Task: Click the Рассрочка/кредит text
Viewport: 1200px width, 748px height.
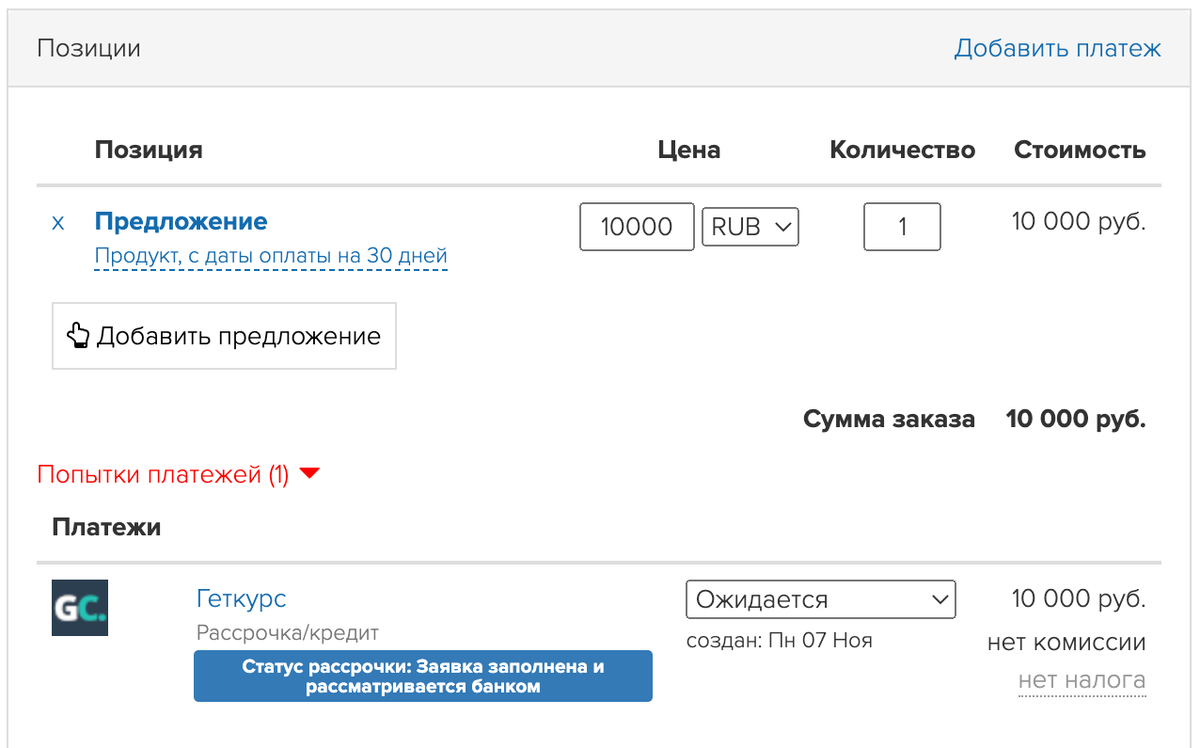Action: [288, 633]
